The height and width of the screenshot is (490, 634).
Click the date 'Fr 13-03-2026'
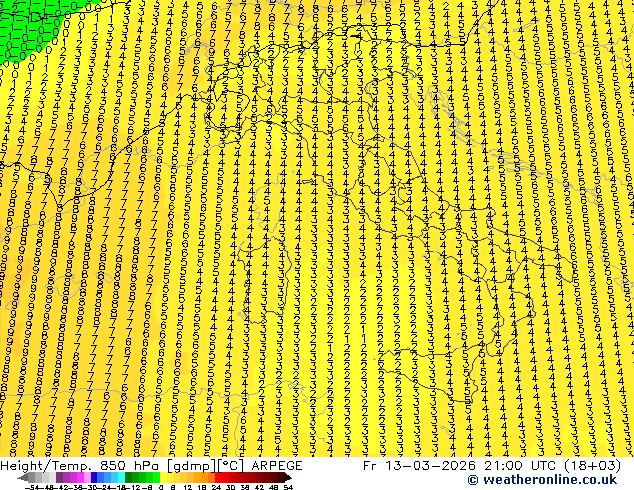(x=419, y=466)
